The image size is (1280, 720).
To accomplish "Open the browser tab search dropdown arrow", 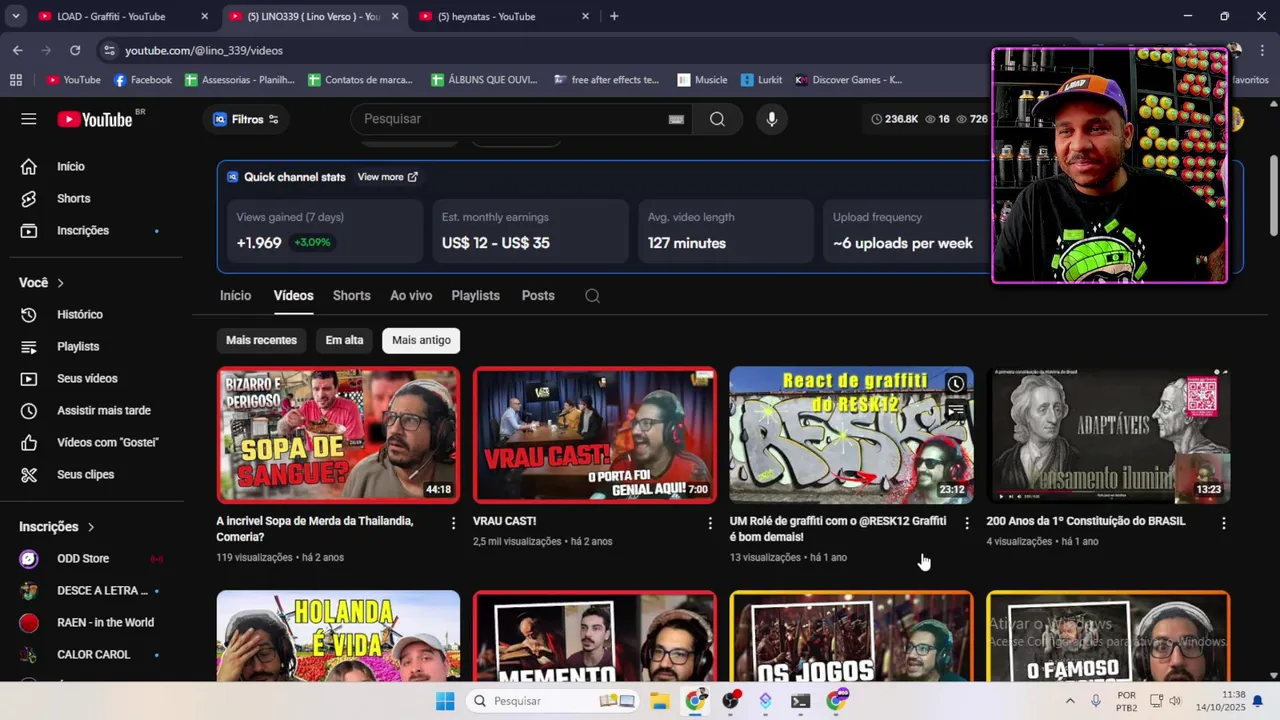I will (x=15, y=16).
